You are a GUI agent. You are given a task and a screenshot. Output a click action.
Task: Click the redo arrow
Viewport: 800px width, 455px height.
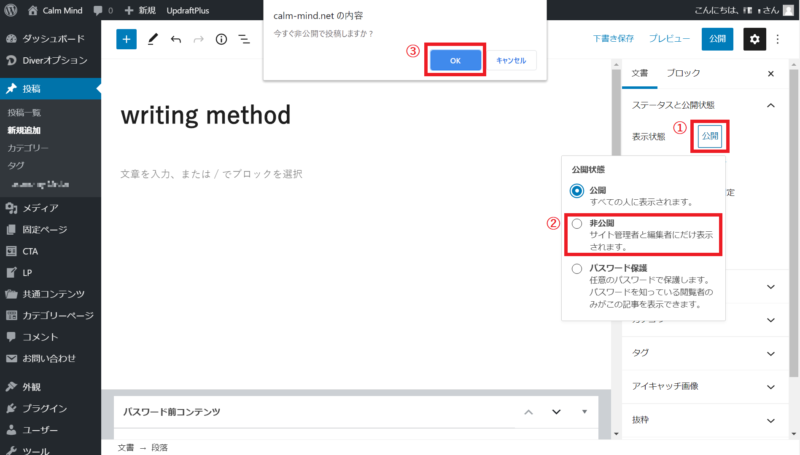pyautogui.click(x=198, y=39)
